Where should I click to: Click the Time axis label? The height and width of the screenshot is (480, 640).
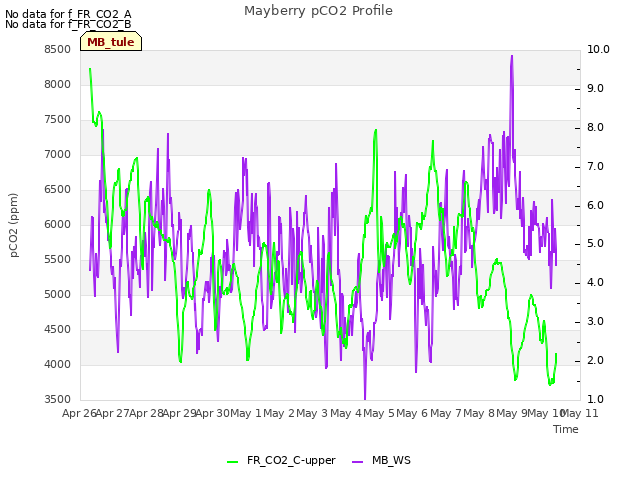[x=566, y=429]
